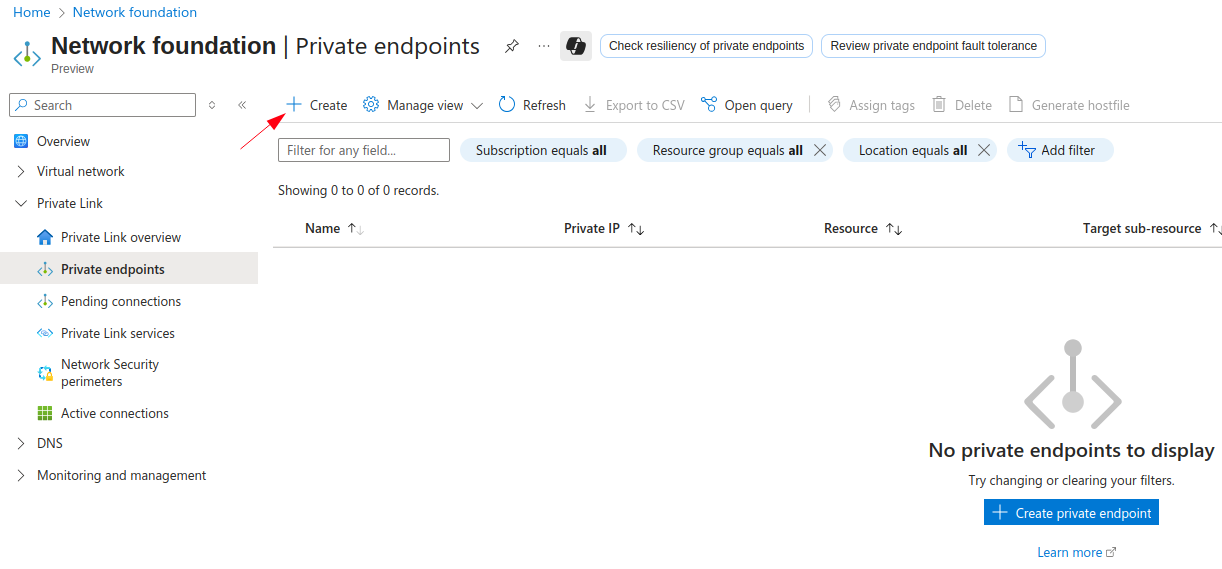Click the Refresh toolbar icon
Image resolution: width=1222 pixels, height=569 pixels.
[x=507, y=105]
